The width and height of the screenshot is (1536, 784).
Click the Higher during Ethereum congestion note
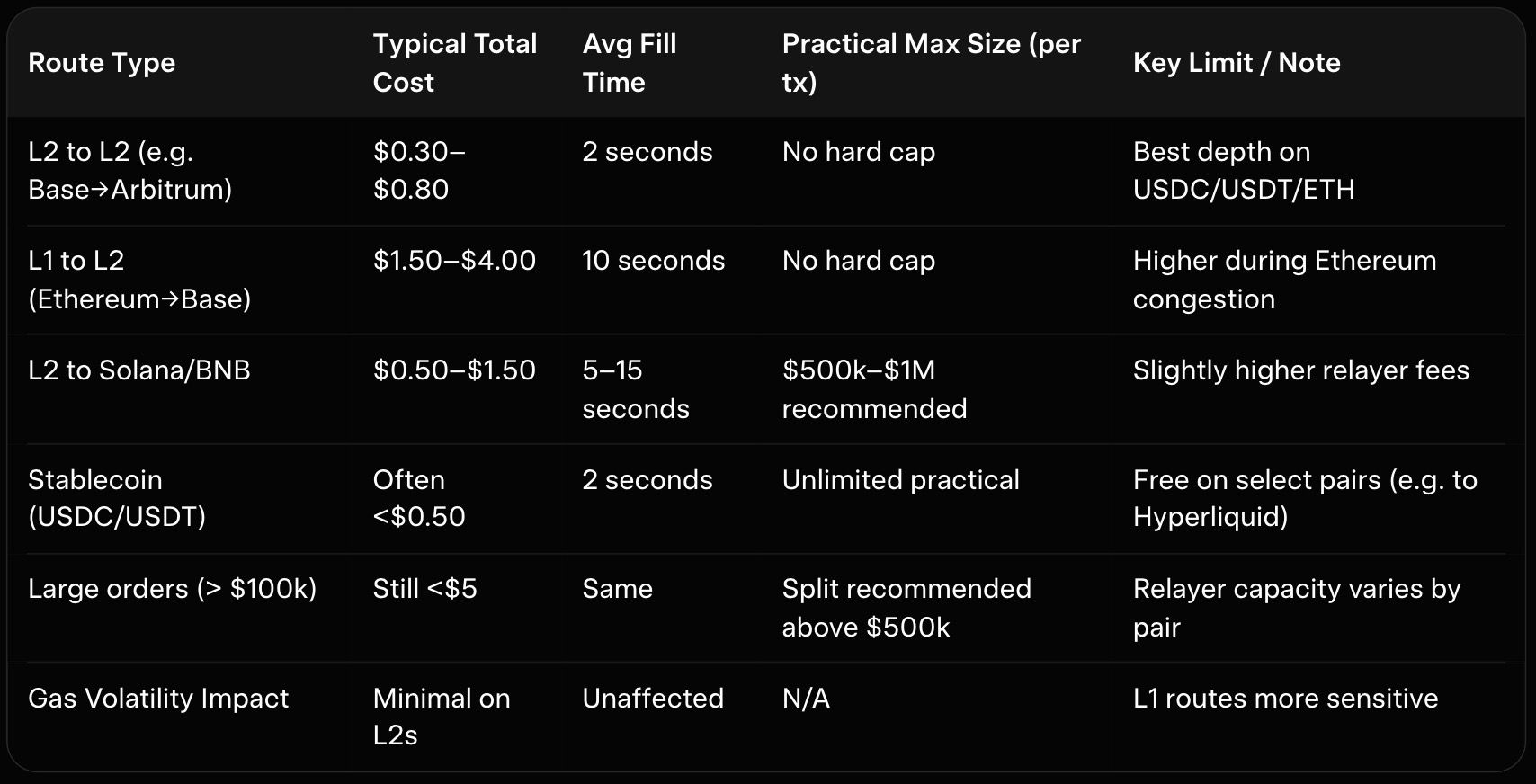point(1284,280)
